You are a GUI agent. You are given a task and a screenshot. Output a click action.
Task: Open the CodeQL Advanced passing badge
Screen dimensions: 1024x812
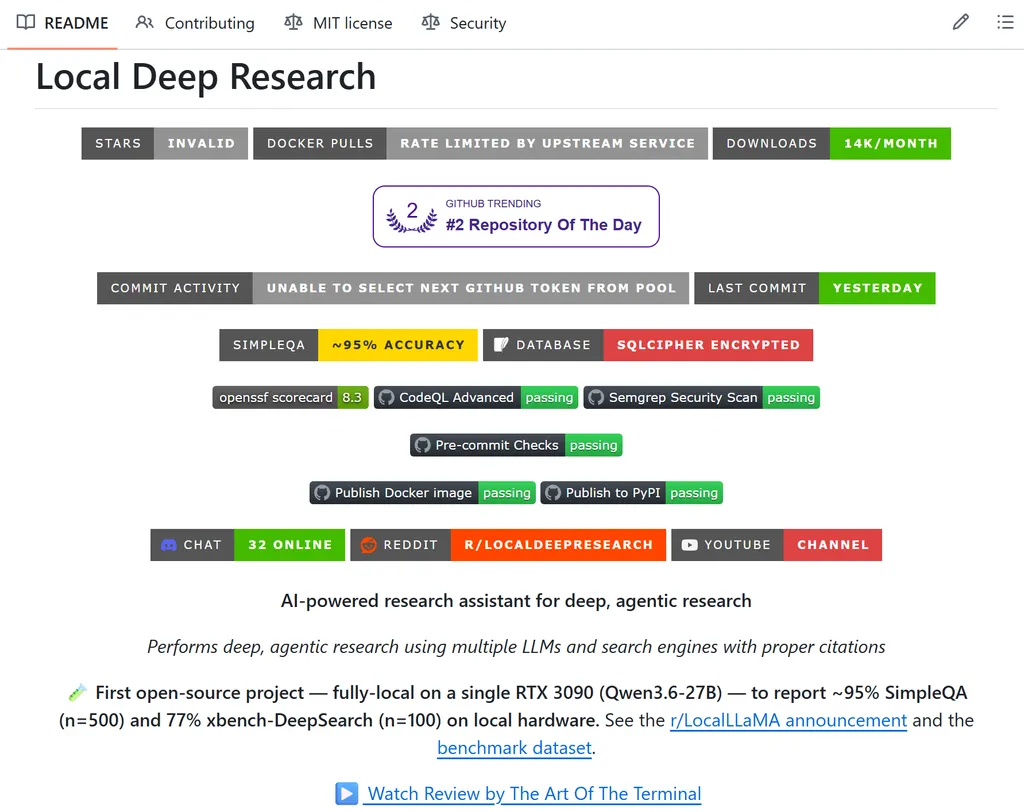476,397
